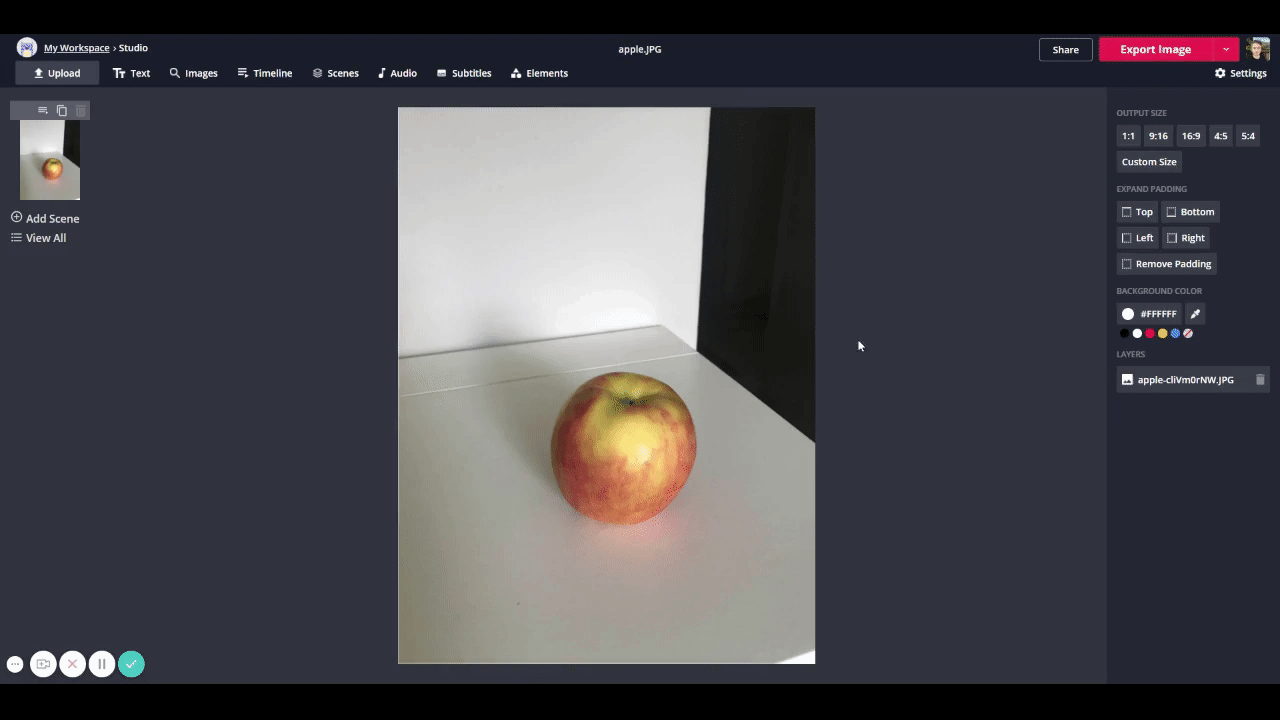Set output size to 1:1
1280x720 pixels.
[1128, 136]
